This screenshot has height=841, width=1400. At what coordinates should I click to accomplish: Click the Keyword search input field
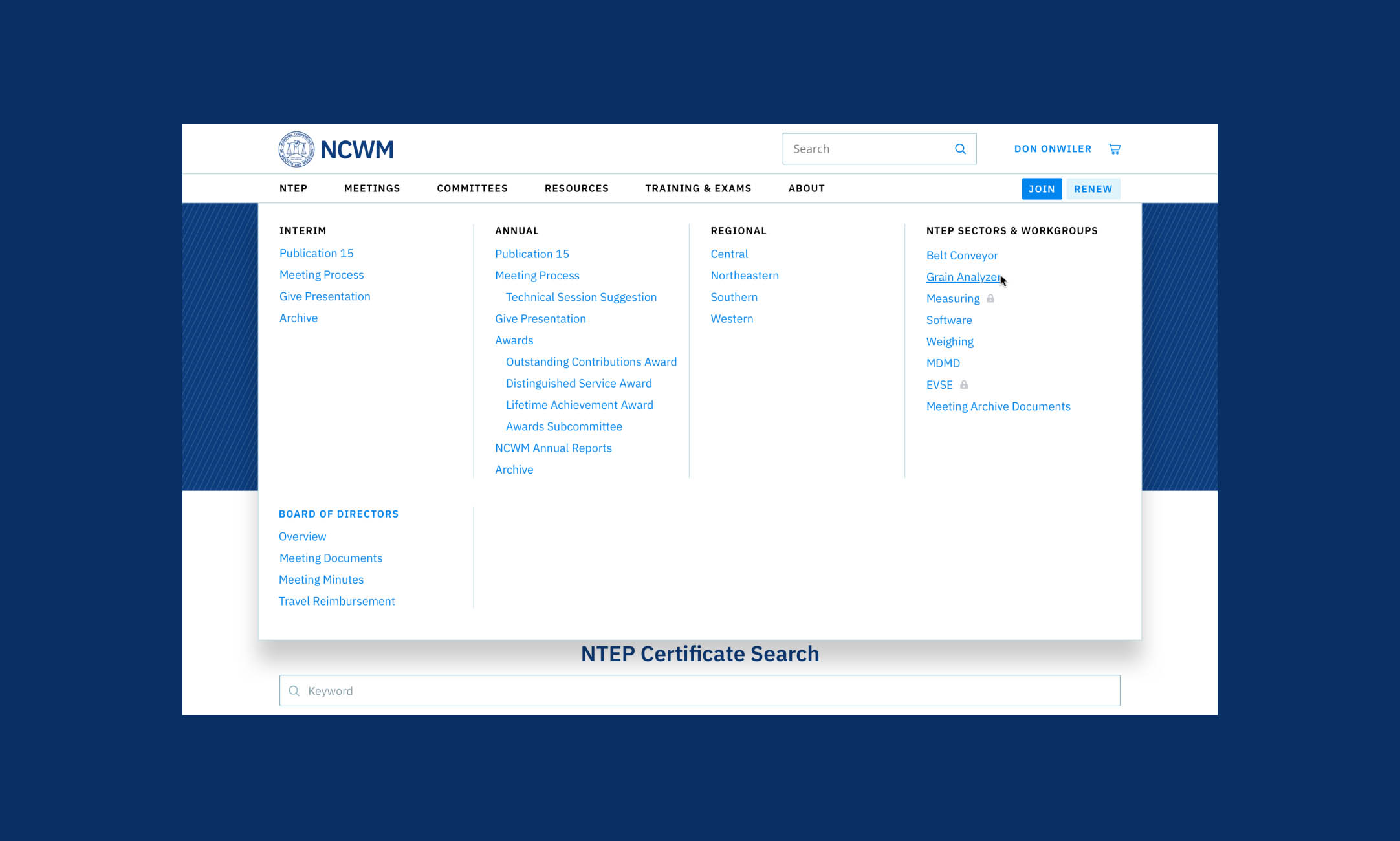700,690
